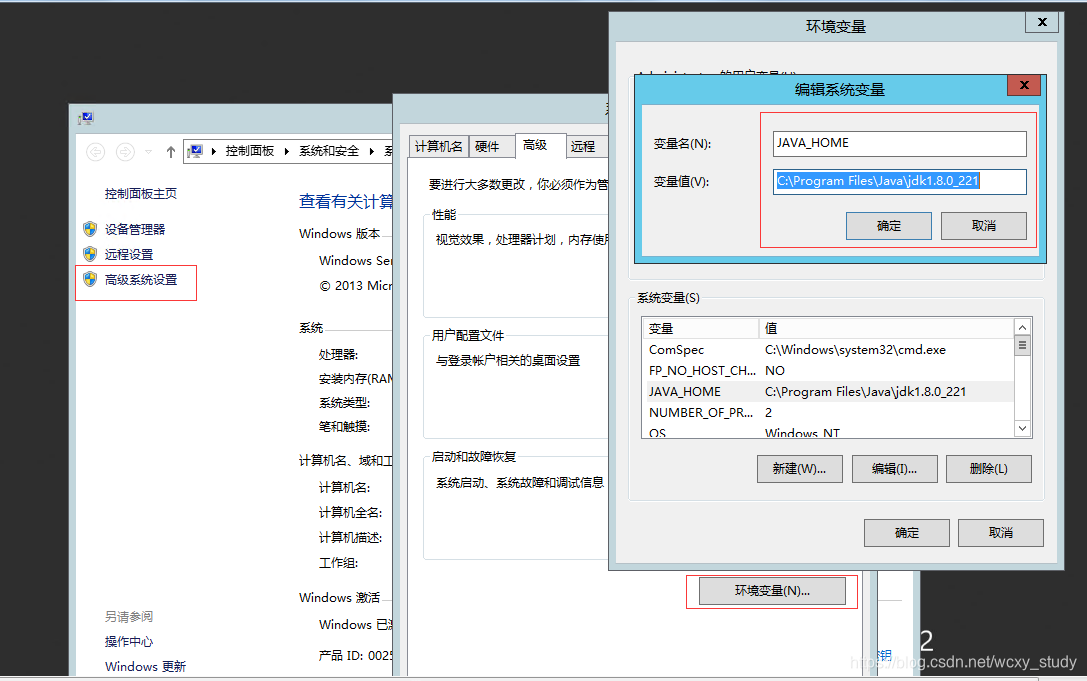Select 系统和安全 in the address breadcrumb
This screenshot has width=1087, height=681.
[x=329, y=151]
